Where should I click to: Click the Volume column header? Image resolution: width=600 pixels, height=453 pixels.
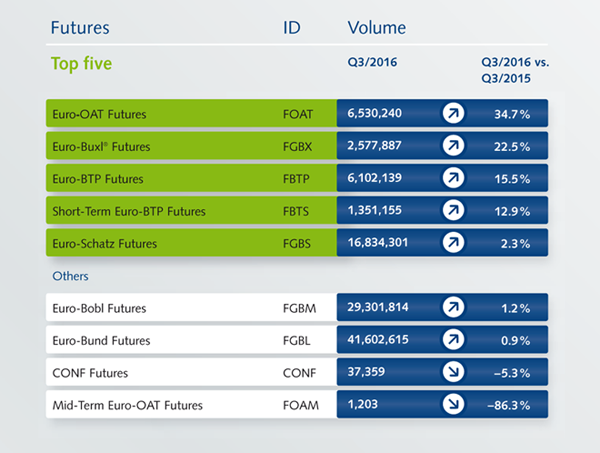[x=377, y=28]
